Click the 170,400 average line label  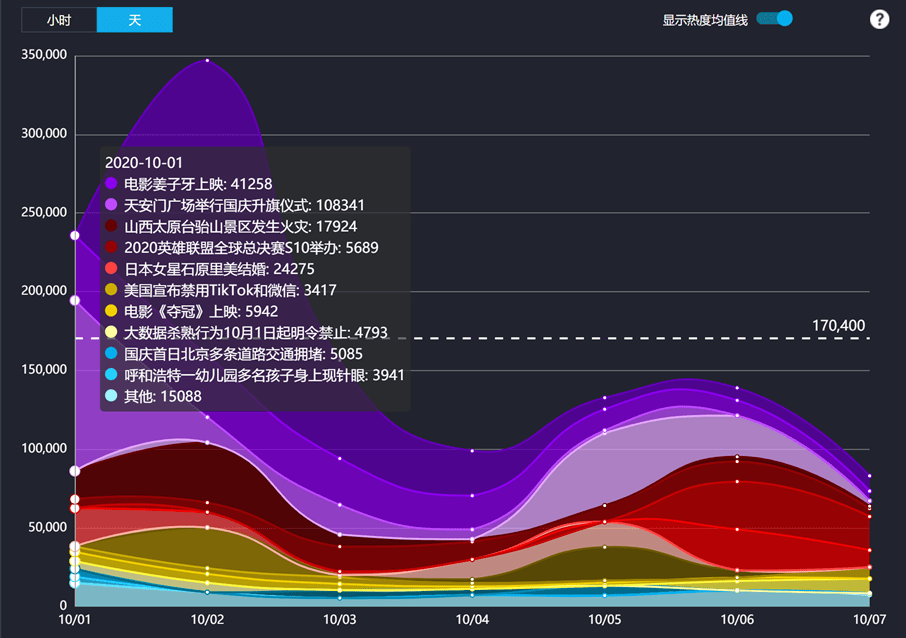pyautogui.click(x=838, y=326)
